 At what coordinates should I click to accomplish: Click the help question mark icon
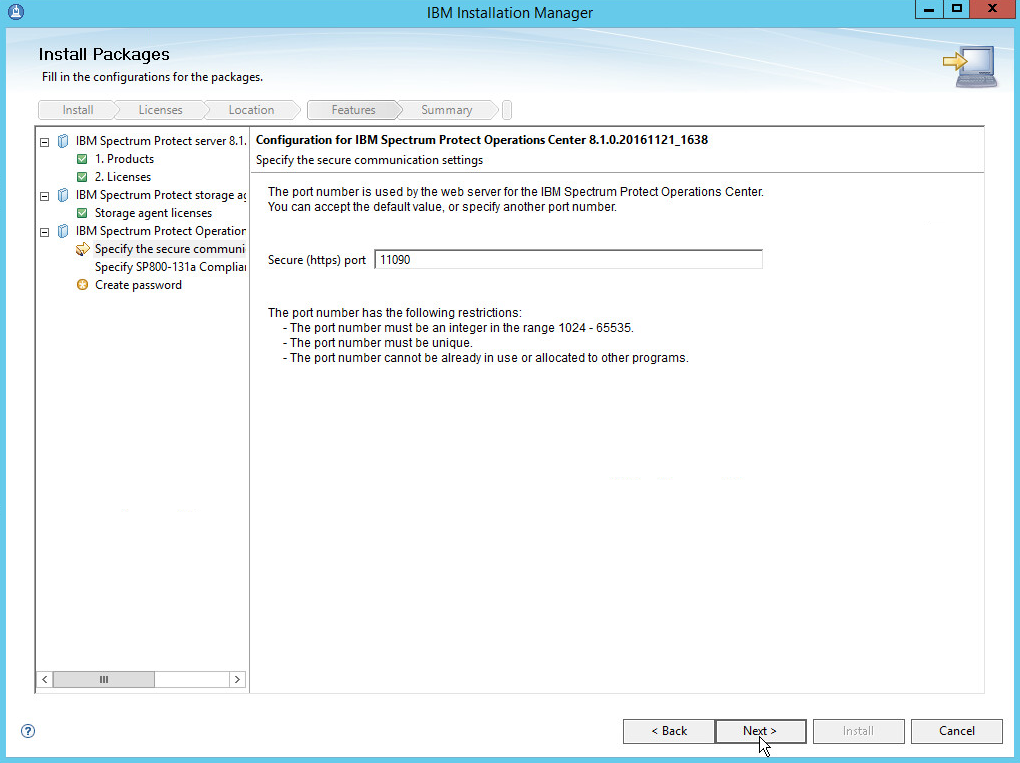pyautogui.click(x=28, y=731)
